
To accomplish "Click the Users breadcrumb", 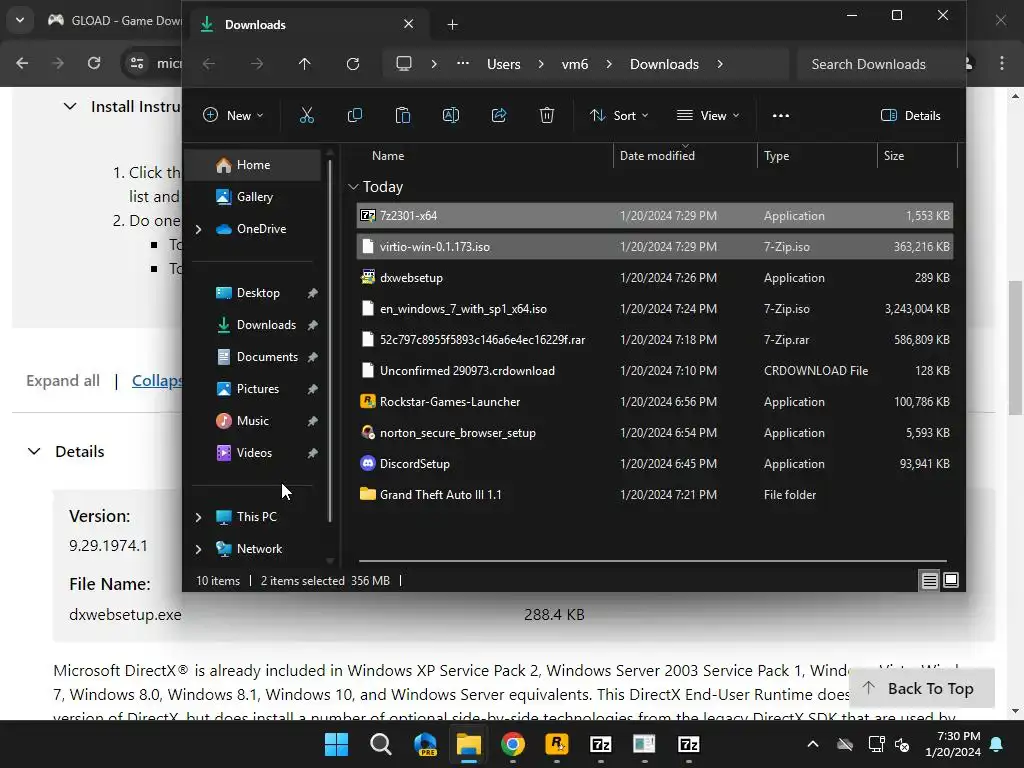I will click(504, 64).
